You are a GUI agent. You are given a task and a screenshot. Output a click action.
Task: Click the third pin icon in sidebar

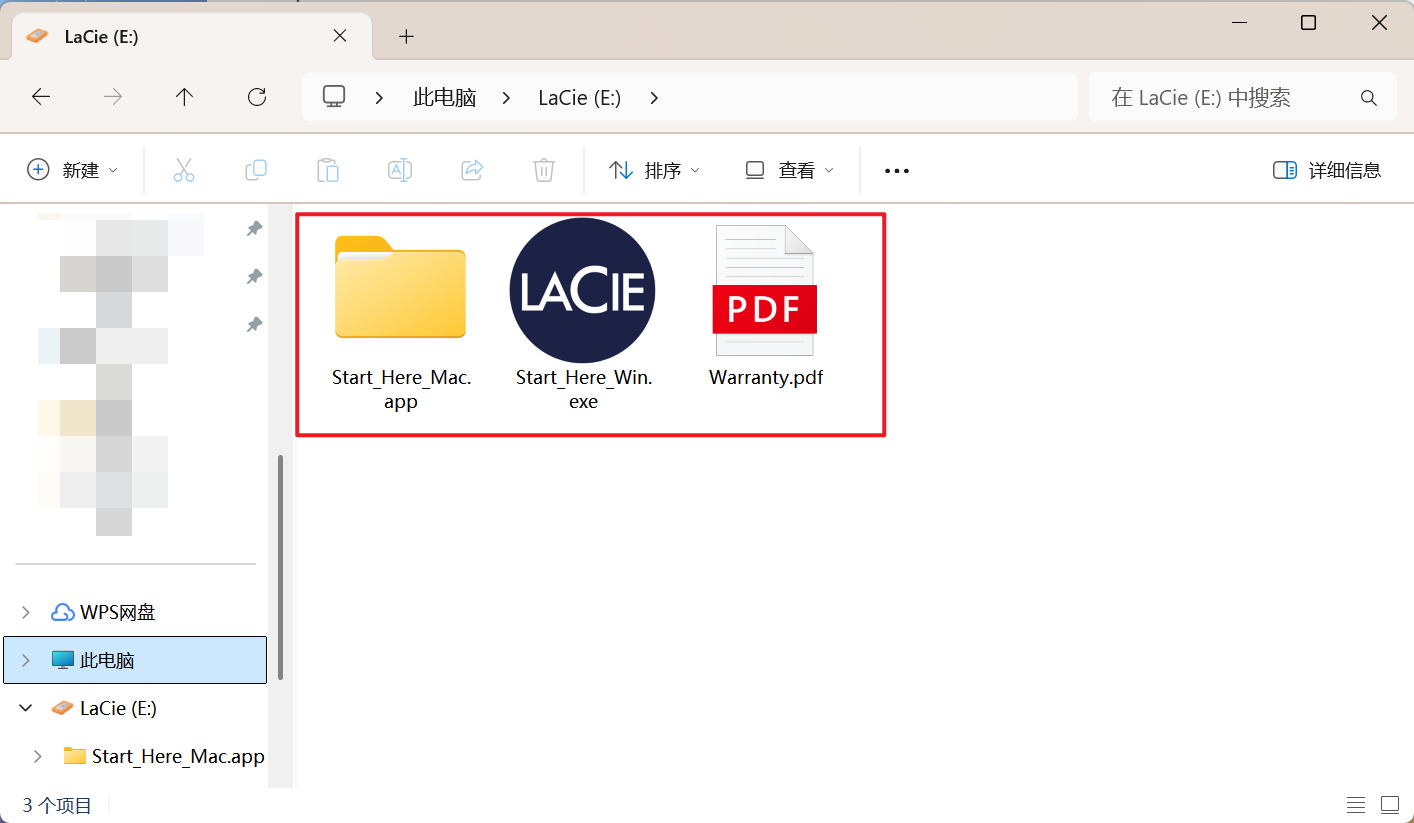pos(254,324)
